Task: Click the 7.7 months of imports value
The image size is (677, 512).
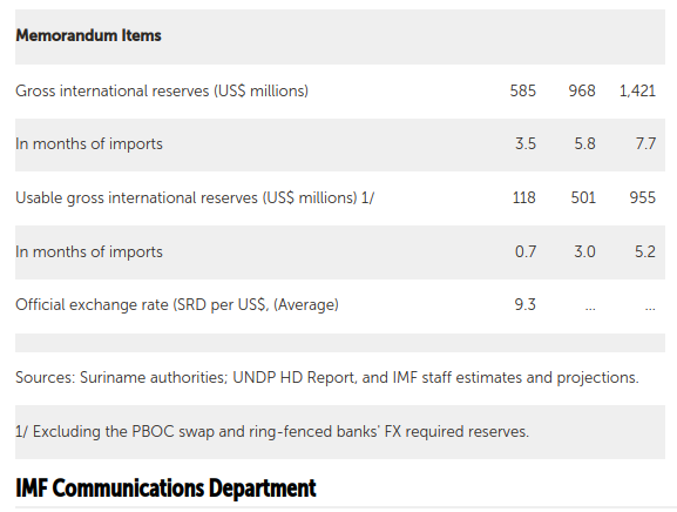Action: tap(645, 144)
